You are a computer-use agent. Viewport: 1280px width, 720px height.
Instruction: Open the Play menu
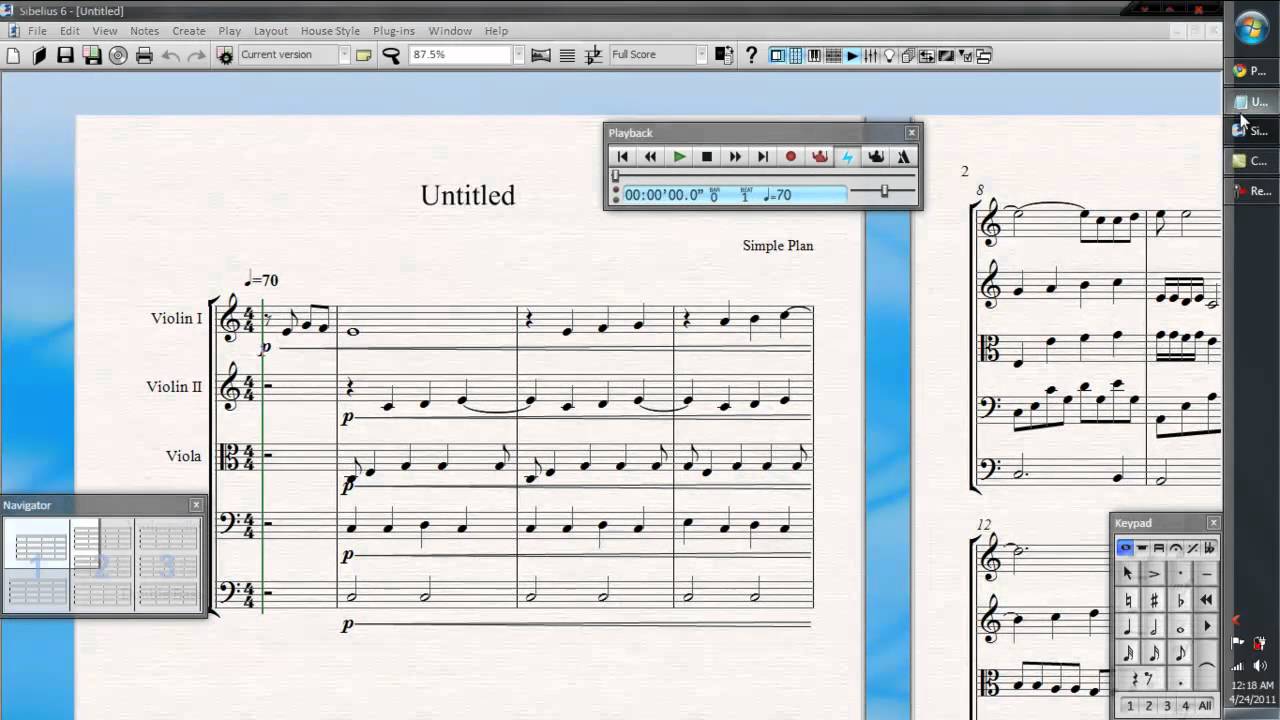click(230, 31)
